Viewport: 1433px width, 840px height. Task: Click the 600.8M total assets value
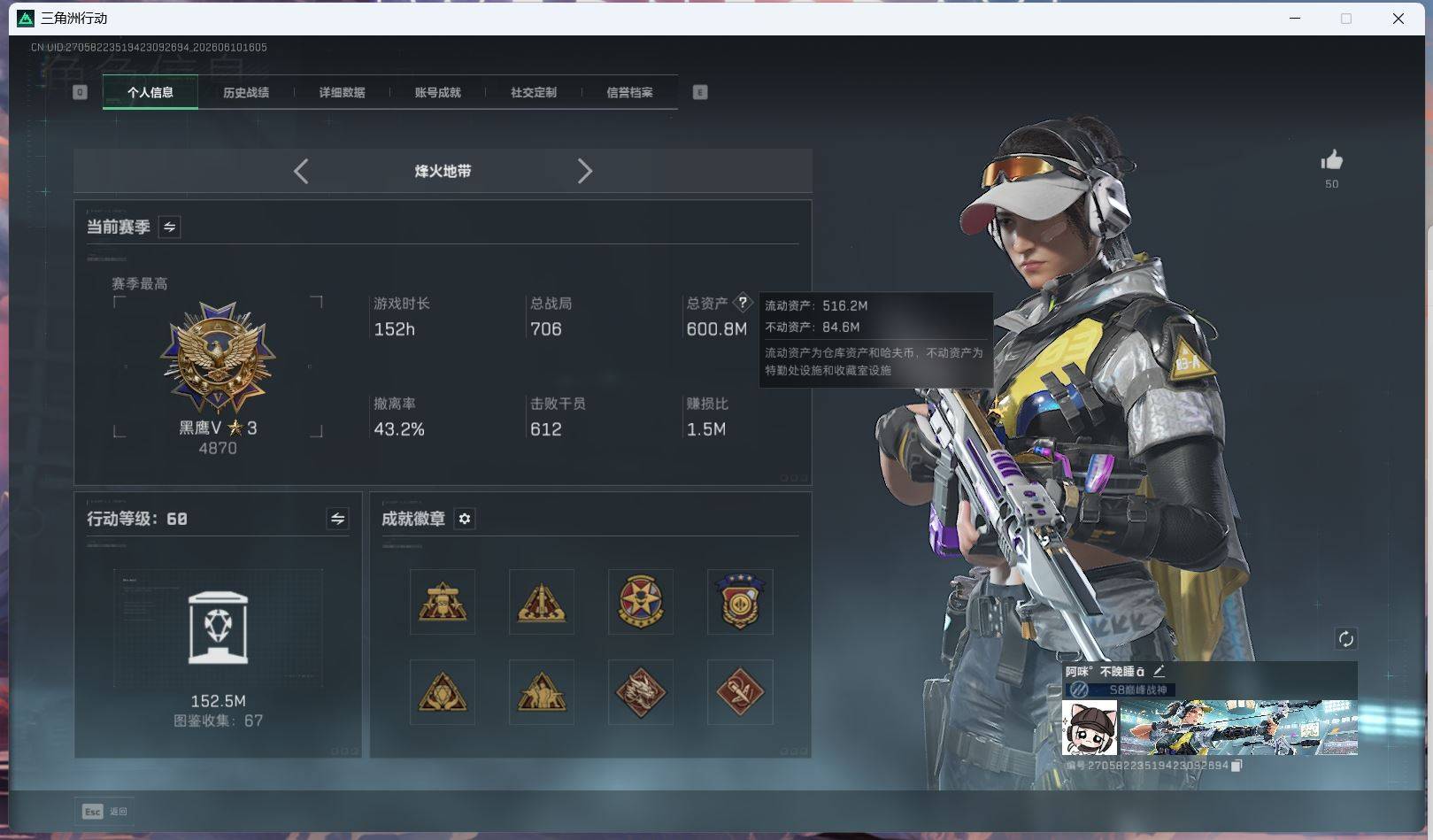click(x=716, y=329)
